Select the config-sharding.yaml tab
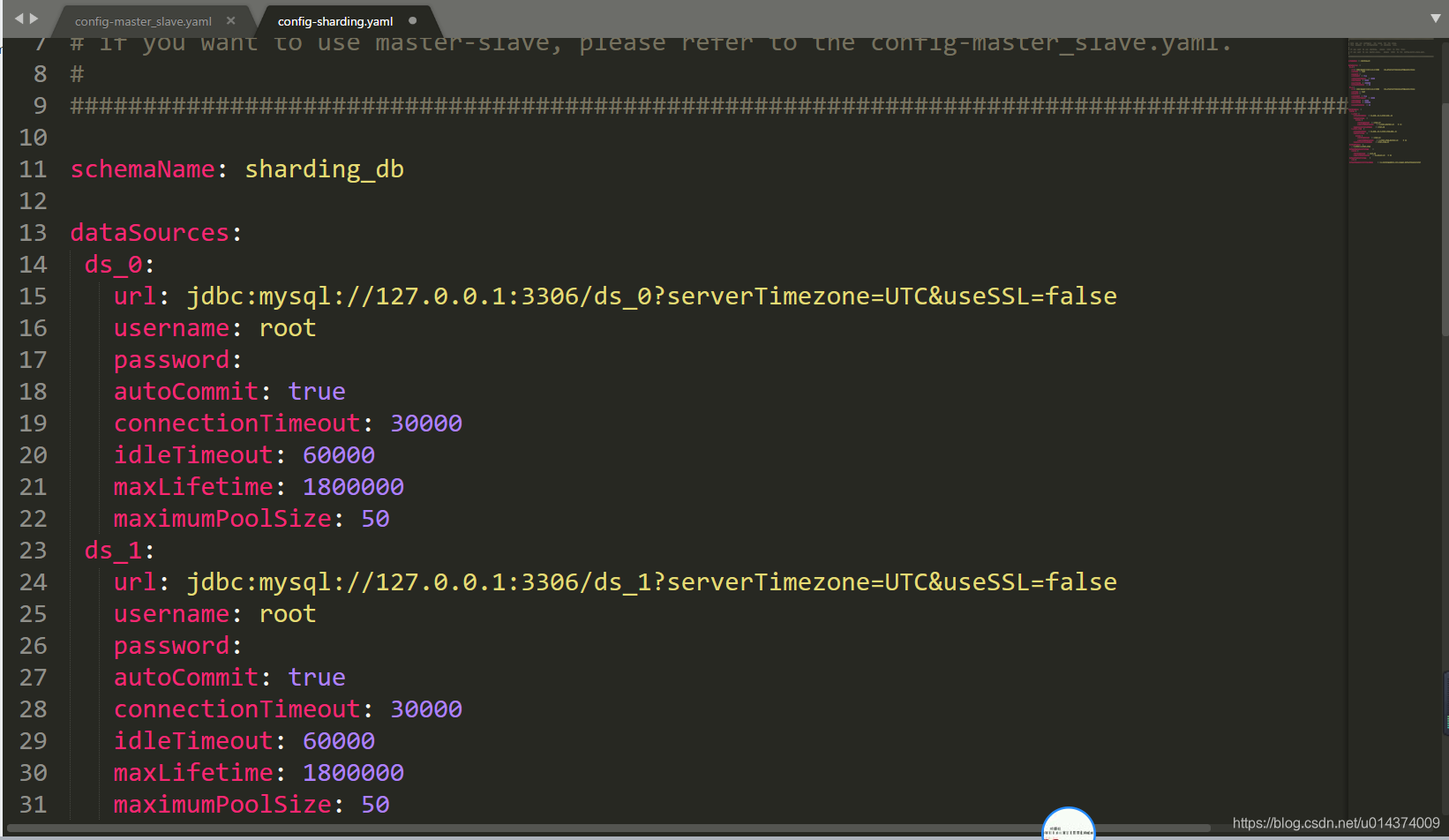 coord(335,21)
